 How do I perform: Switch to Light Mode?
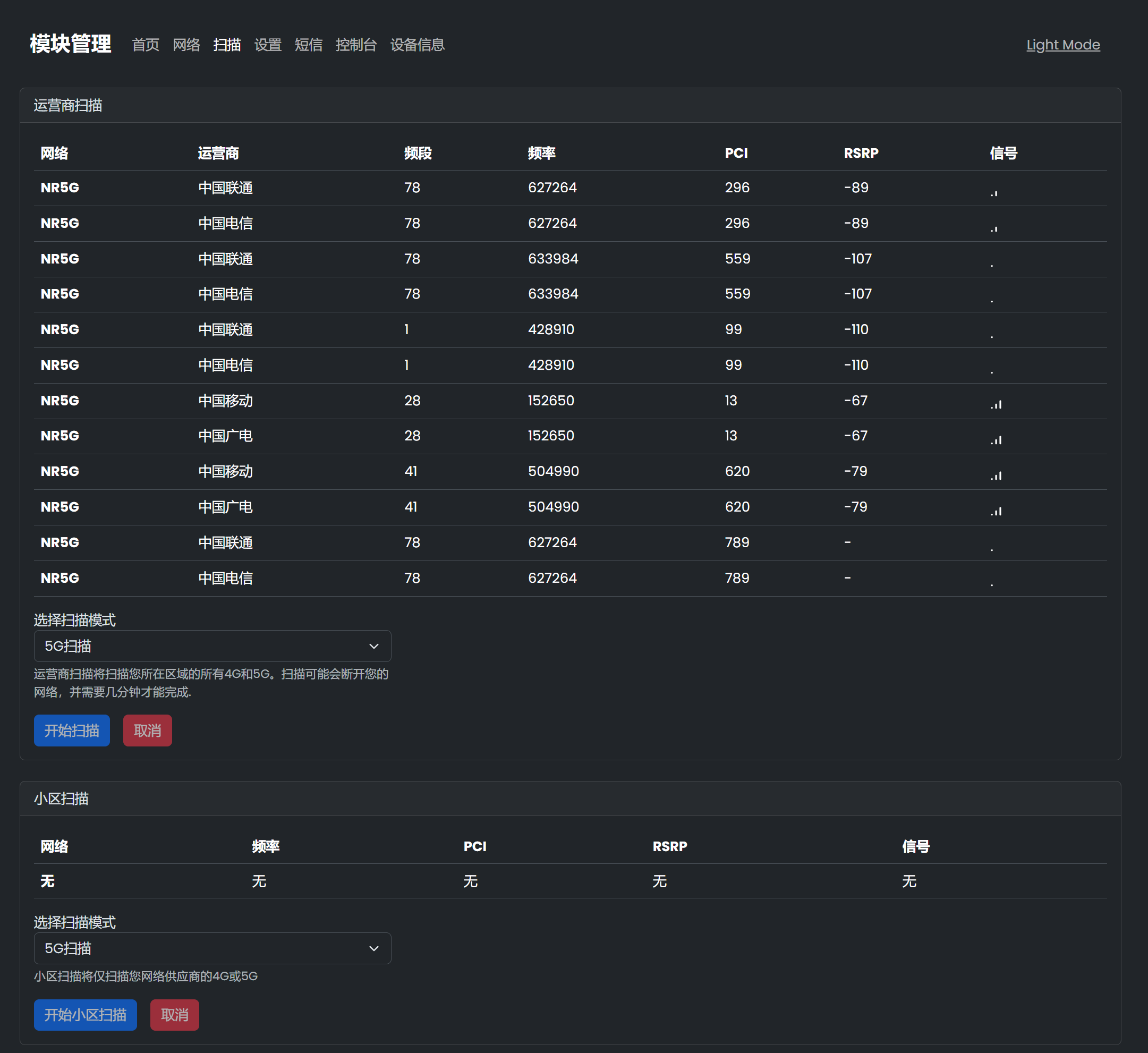tap(1062, 45)
